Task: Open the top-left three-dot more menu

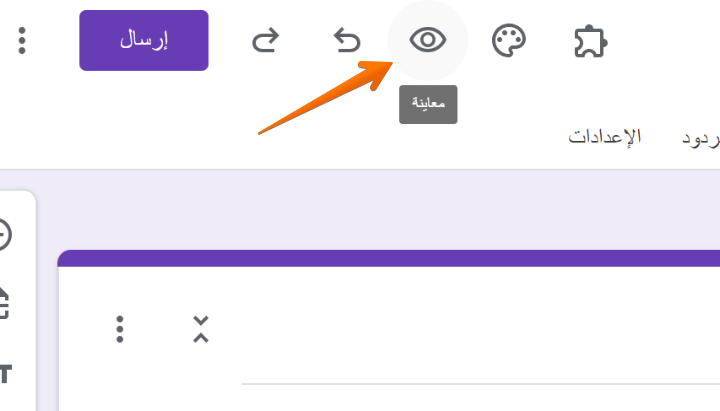Action: coord(23,40)
